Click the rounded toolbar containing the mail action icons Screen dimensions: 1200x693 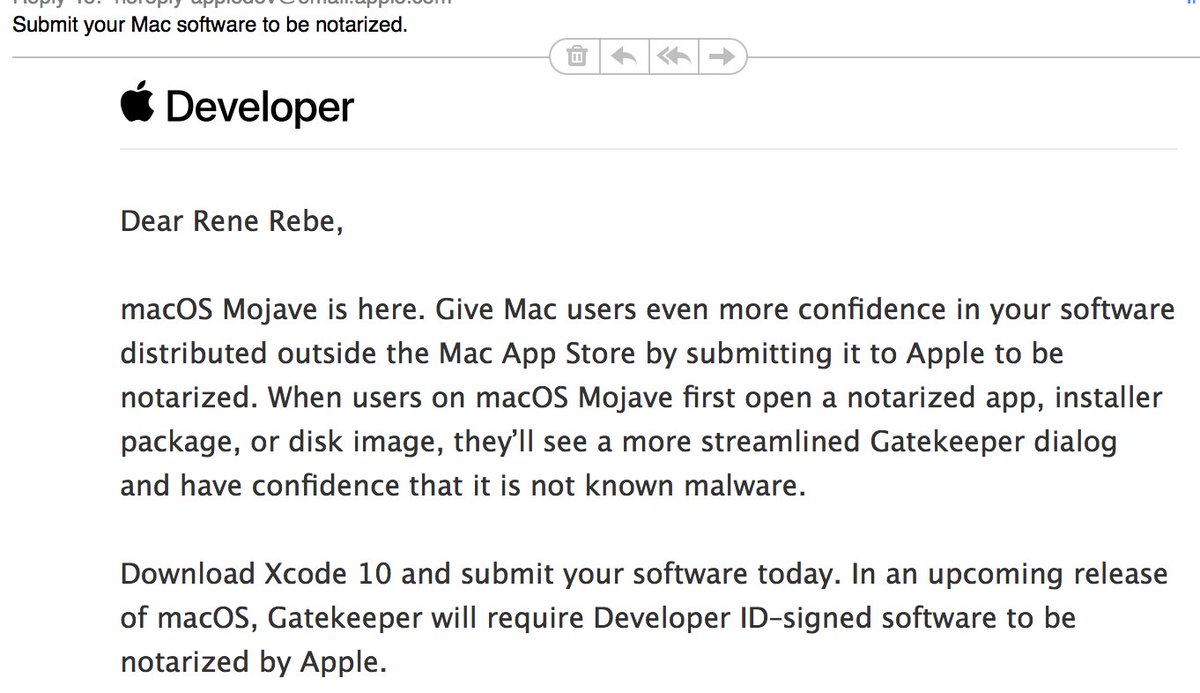(648, 56)
